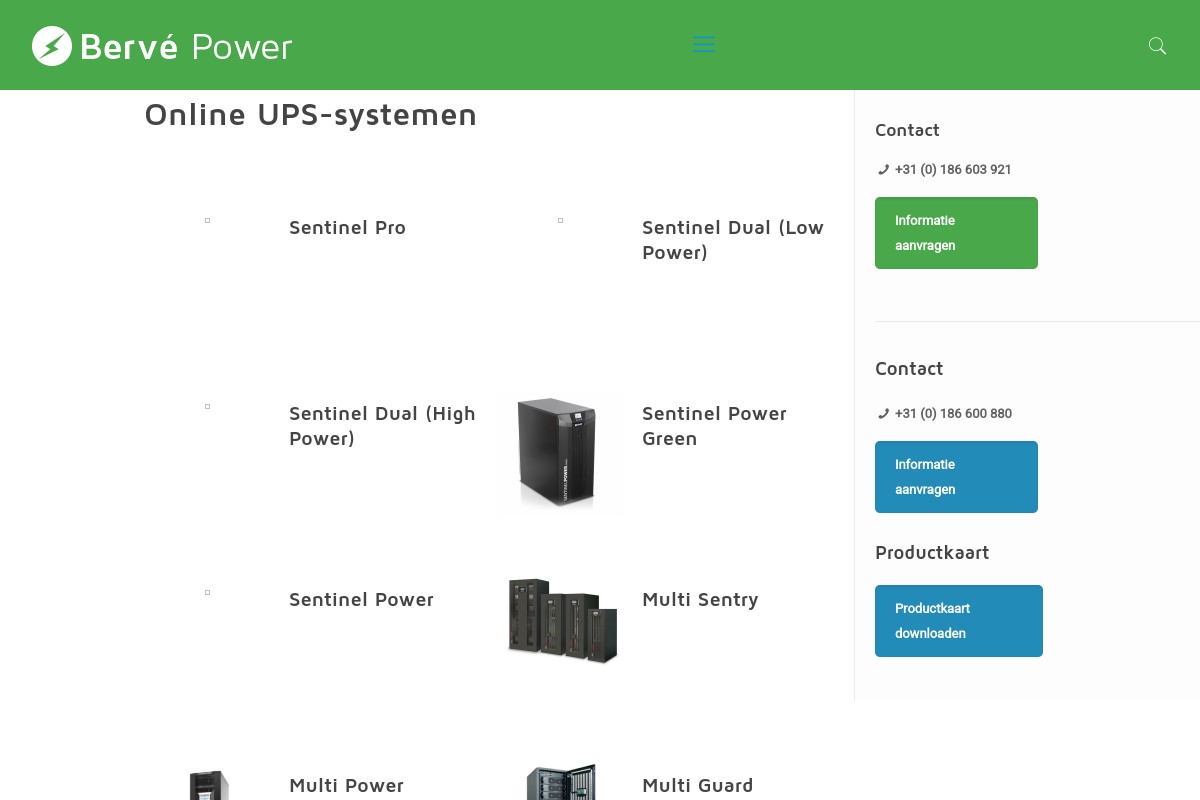
Task: Open the Sentinel Power link
Action: [x=361, y=599]
